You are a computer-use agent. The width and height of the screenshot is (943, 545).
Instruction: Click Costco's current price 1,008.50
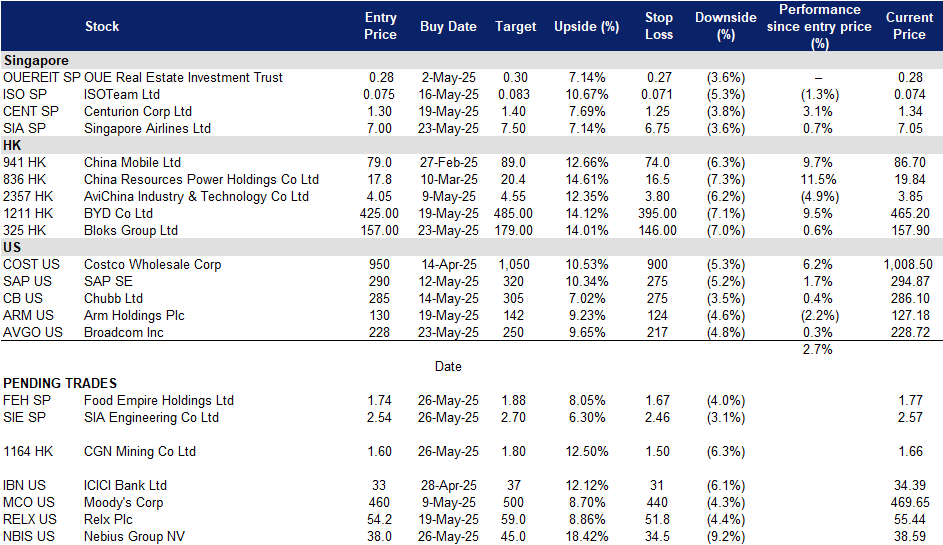(908, 264)
